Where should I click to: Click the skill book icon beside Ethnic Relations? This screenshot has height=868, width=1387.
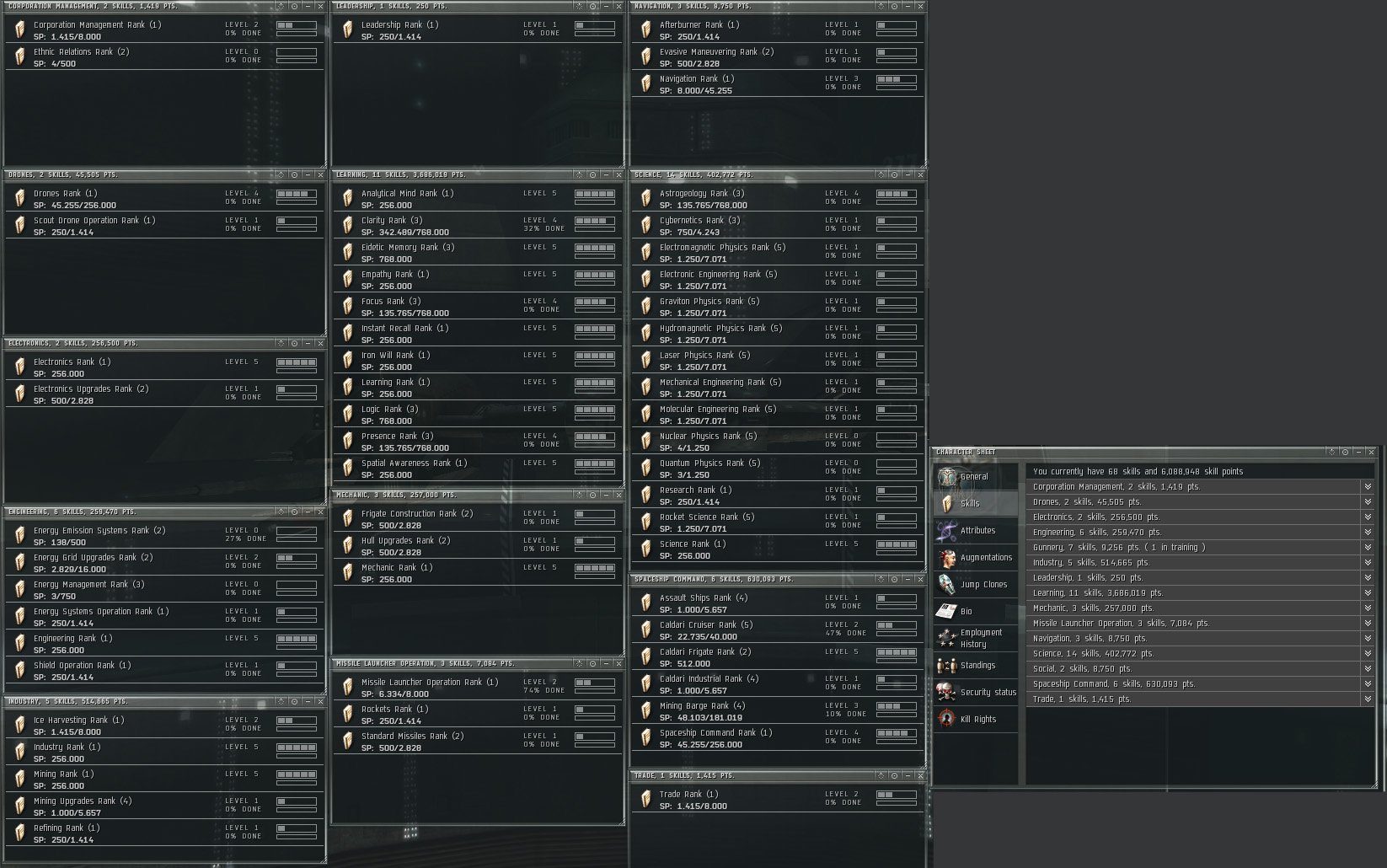20,57
